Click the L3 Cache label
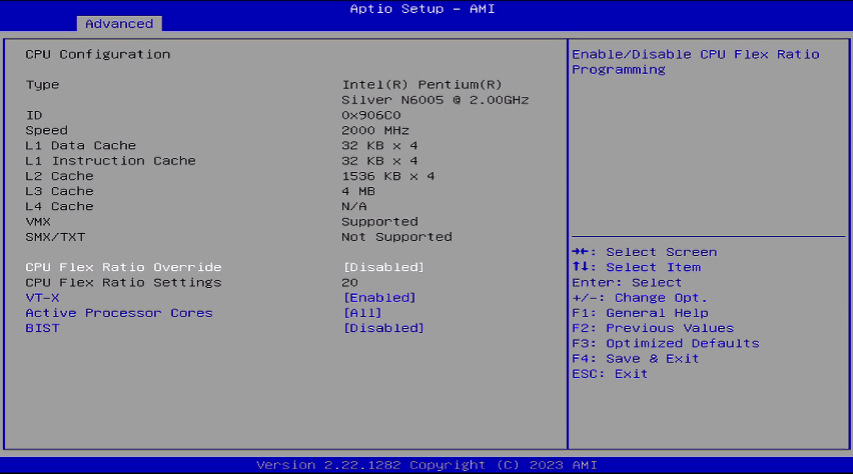Image resolution: width=853 pixels, height=474 pixels. click(x=59, y=192)
